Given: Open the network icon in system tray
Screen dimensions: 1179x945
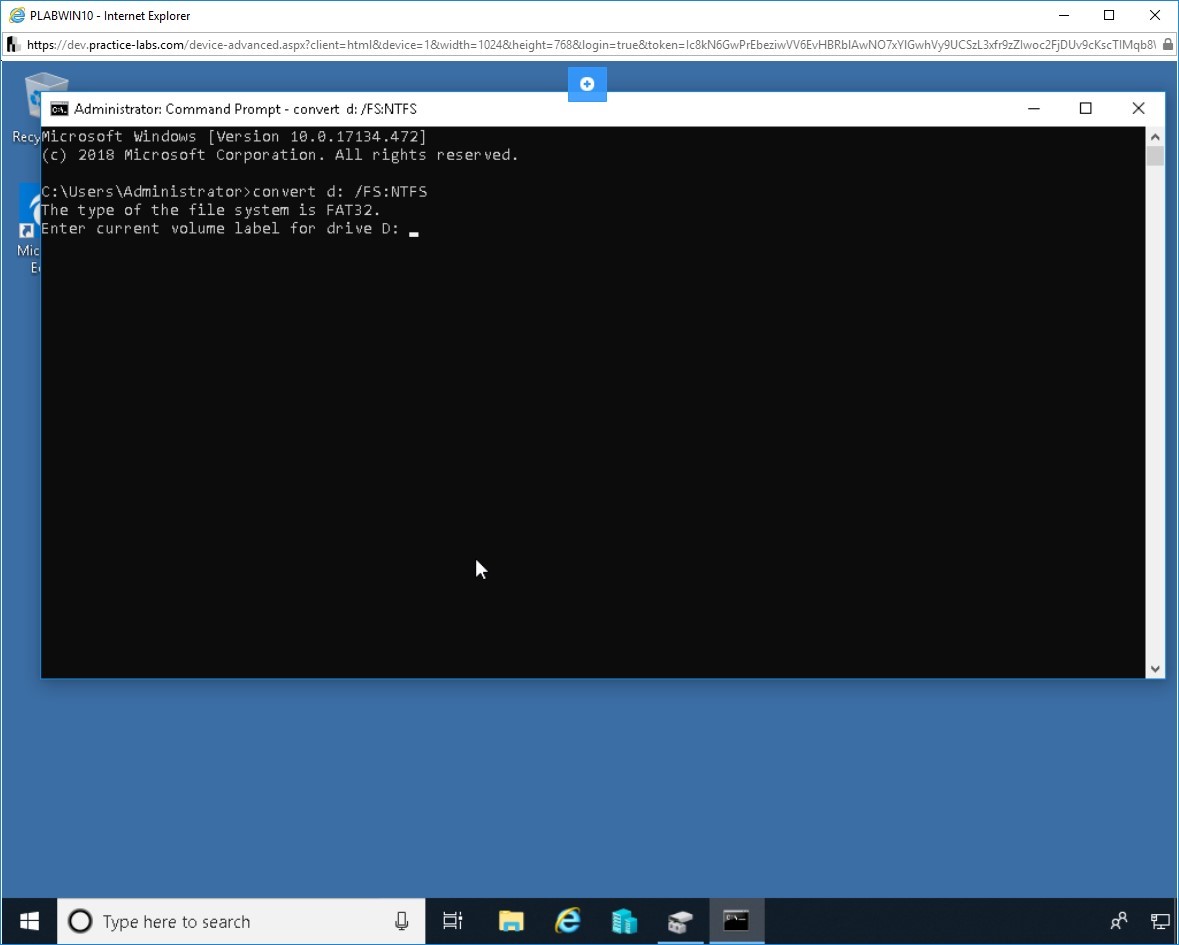Looking at the screenshot, I should [x=1161, y=921].
